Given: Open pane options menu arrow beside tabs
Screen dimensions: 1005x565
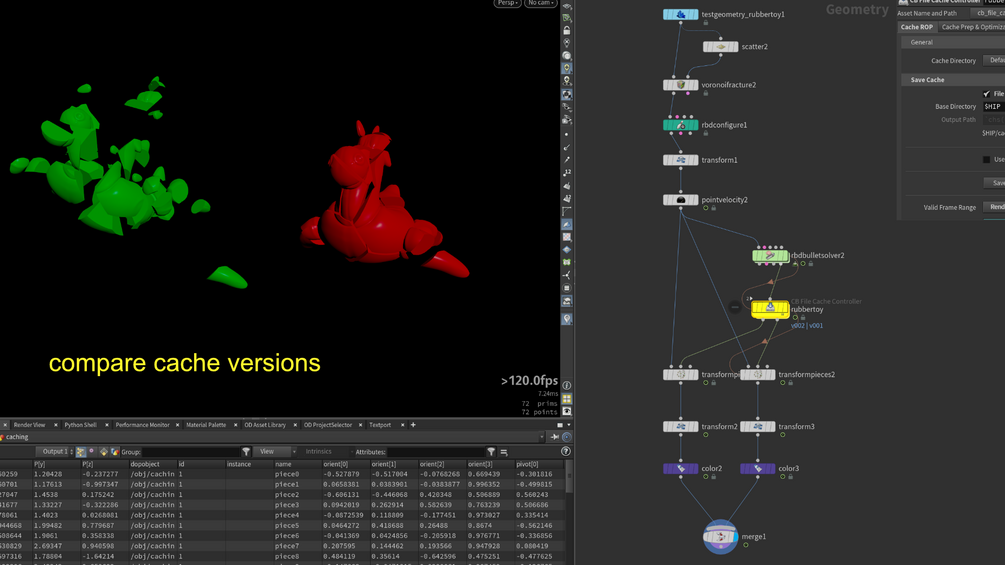Looking at the screenshot, I should tap(569, 425).
